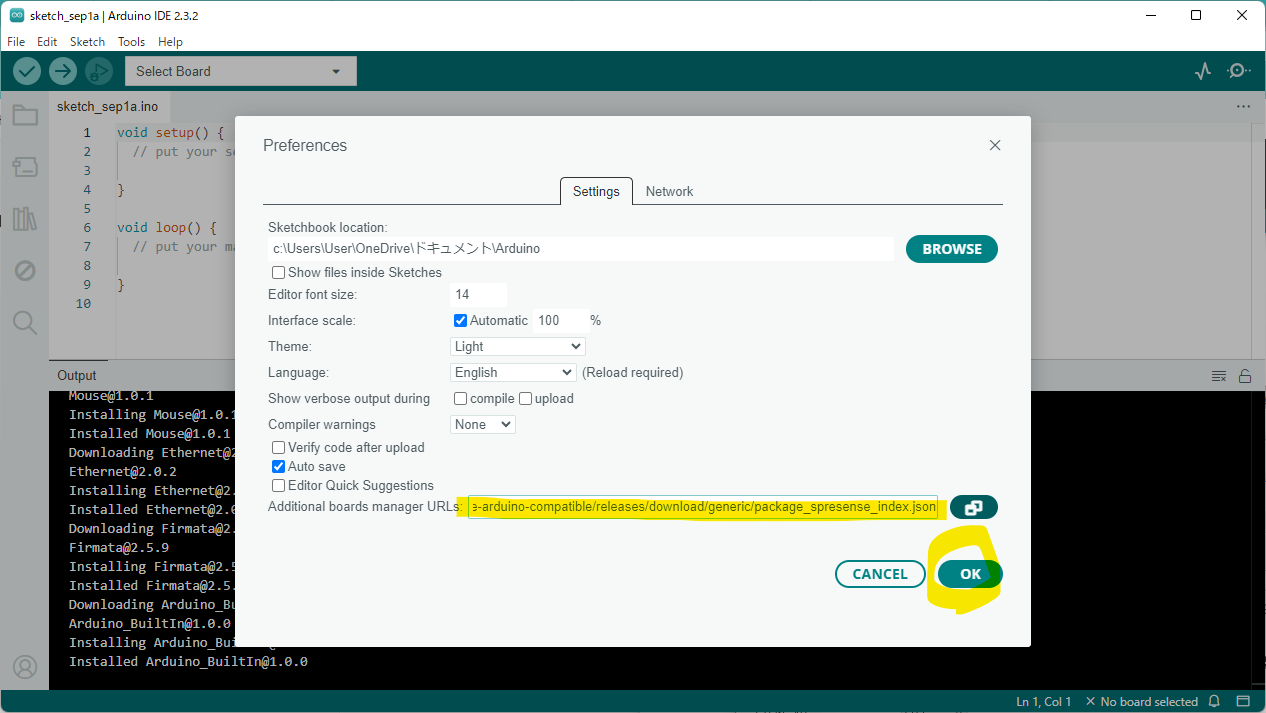The image size is (1266, 713).
Task: Click the additional URLs edit window icon
Action: click(973, 508)
